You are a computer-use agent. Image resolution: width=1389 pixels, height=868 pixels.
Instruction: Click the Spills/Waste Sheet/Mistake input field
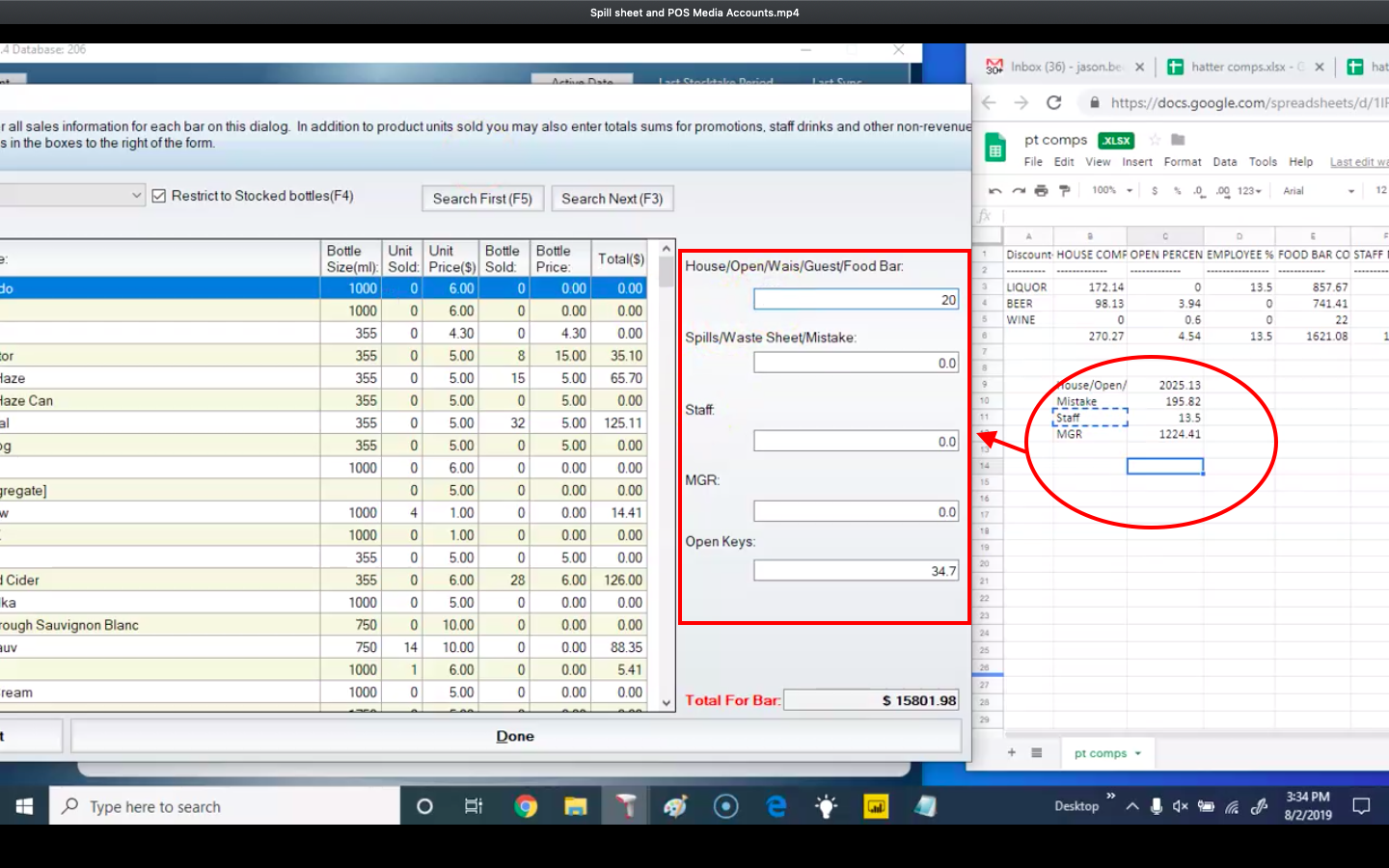pos(856,363)
